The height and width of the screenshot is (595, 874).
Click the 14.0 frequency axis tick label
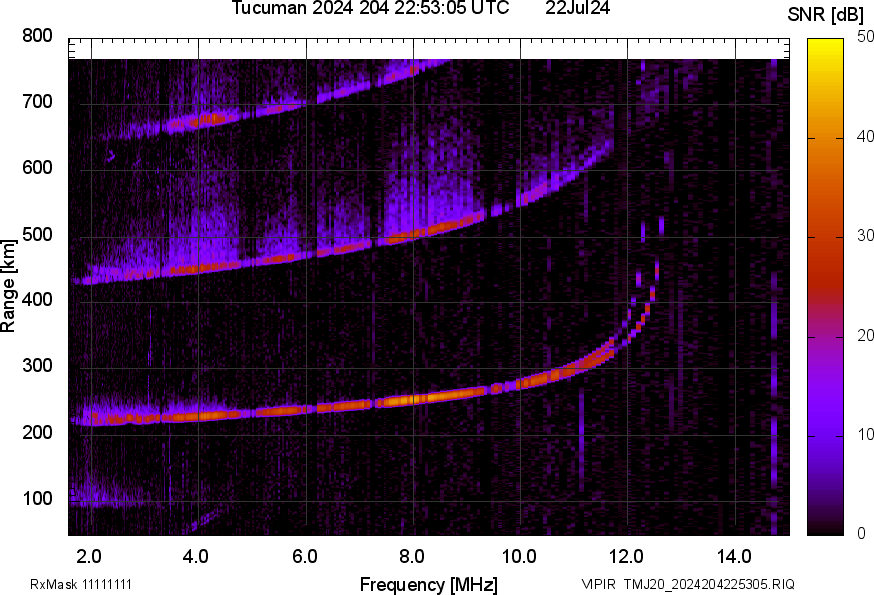point(734,555)
